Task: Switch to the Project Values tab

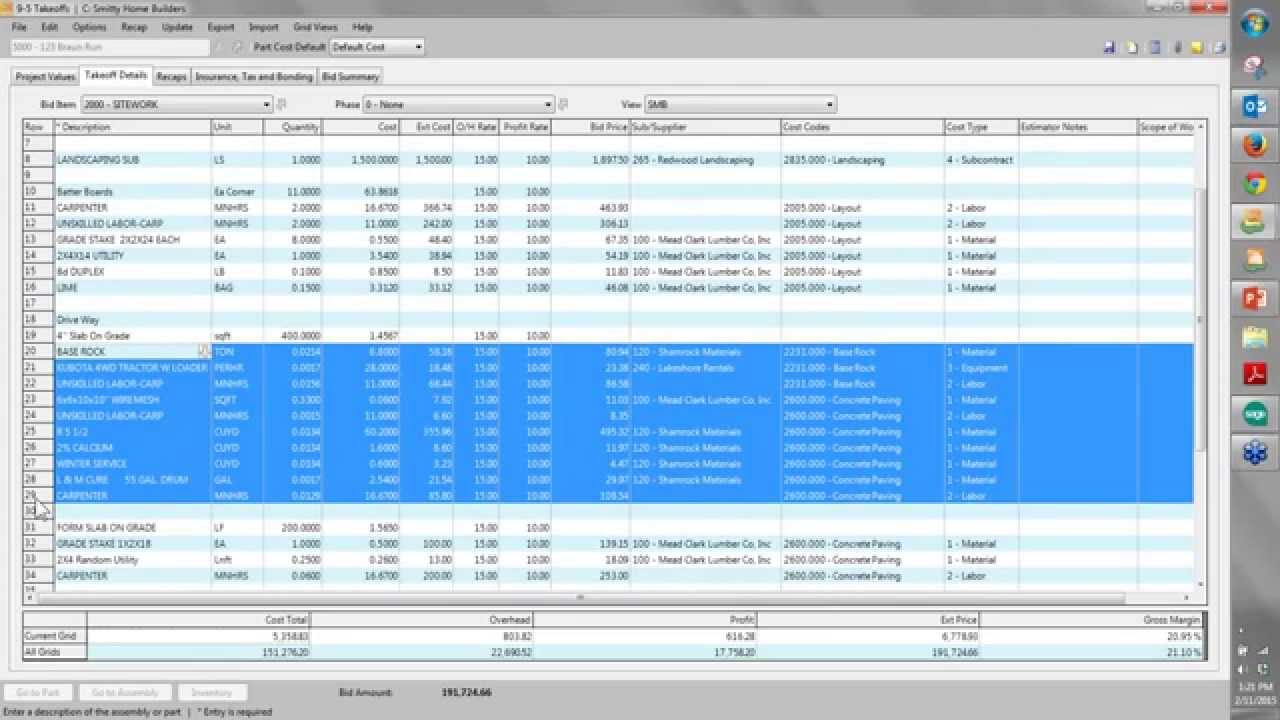Action: tap(45, 76)
